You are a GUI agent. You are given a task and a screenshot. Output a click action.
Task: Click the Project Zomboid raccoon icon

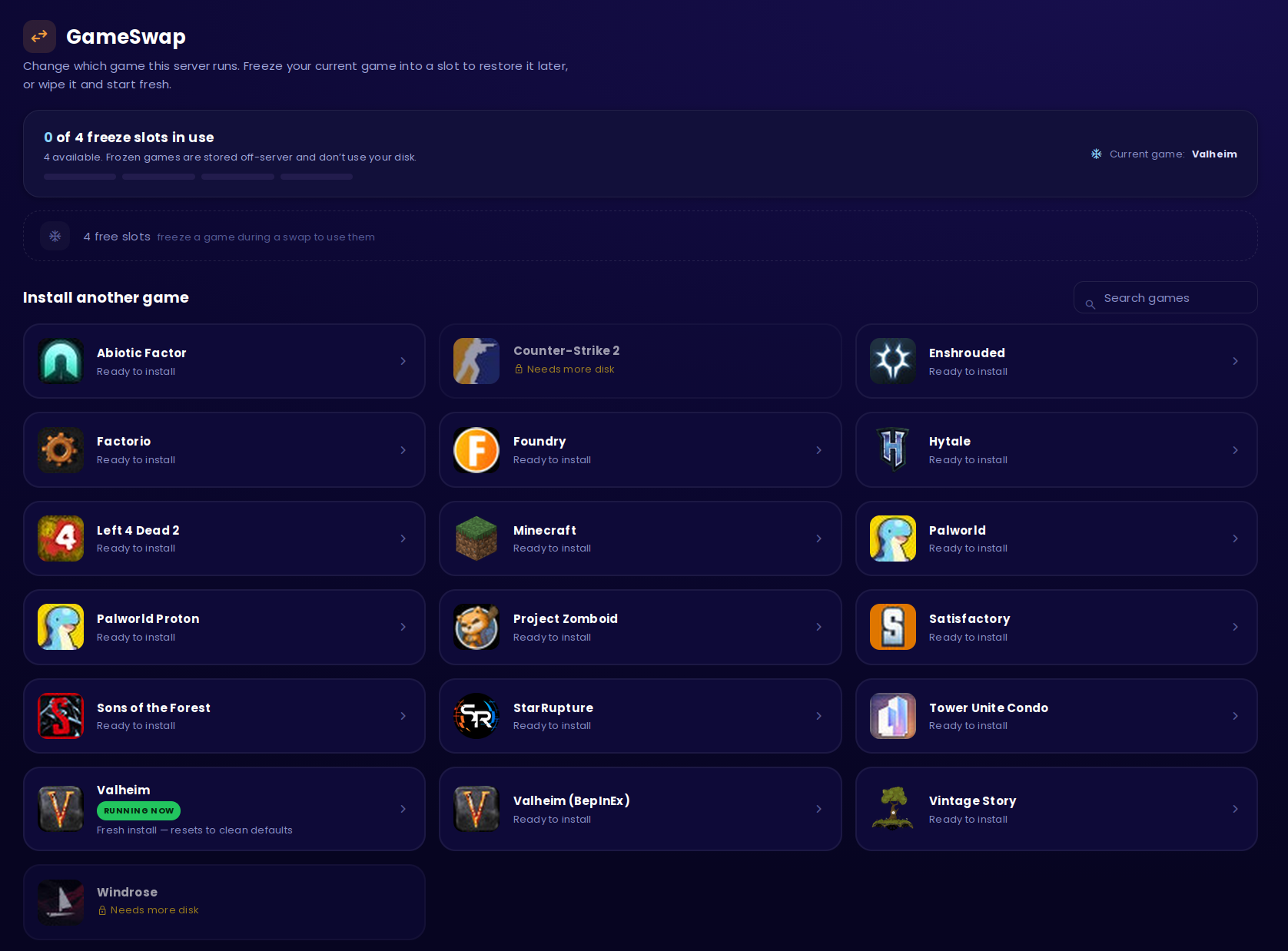[x=476, y=627]
